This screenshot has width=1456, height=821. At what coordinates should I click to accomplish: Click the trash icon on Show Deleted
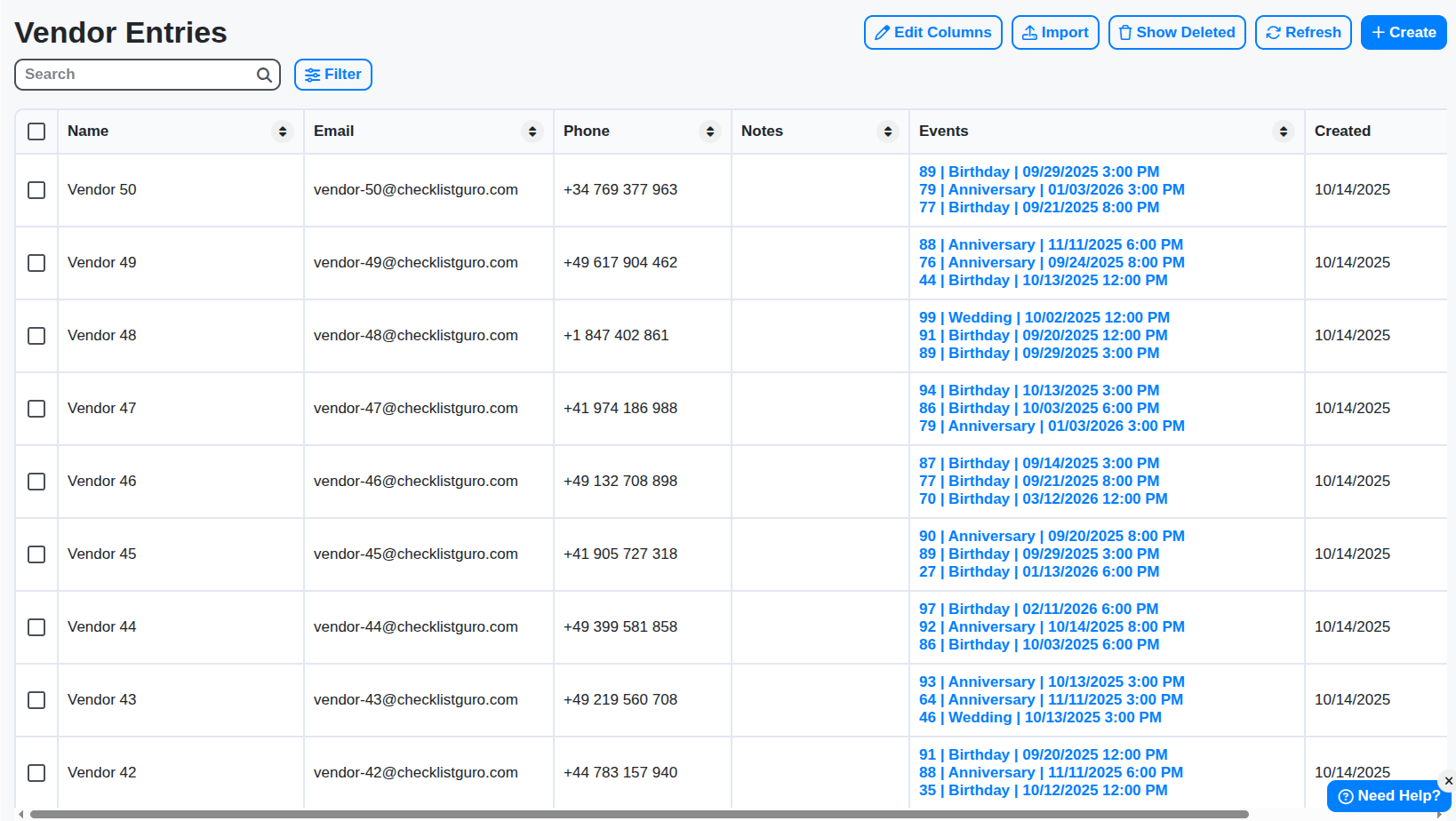pos(1125,32)
